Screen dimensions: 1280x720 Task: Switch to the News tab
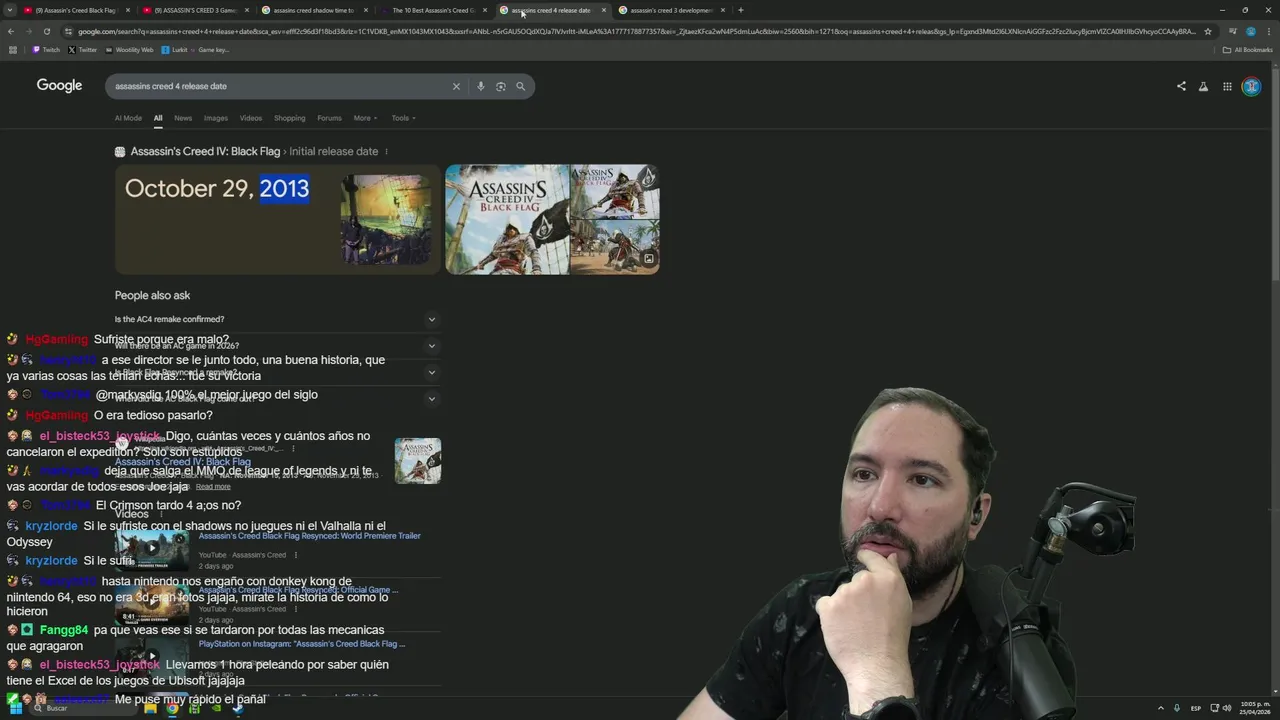[183, 118]
